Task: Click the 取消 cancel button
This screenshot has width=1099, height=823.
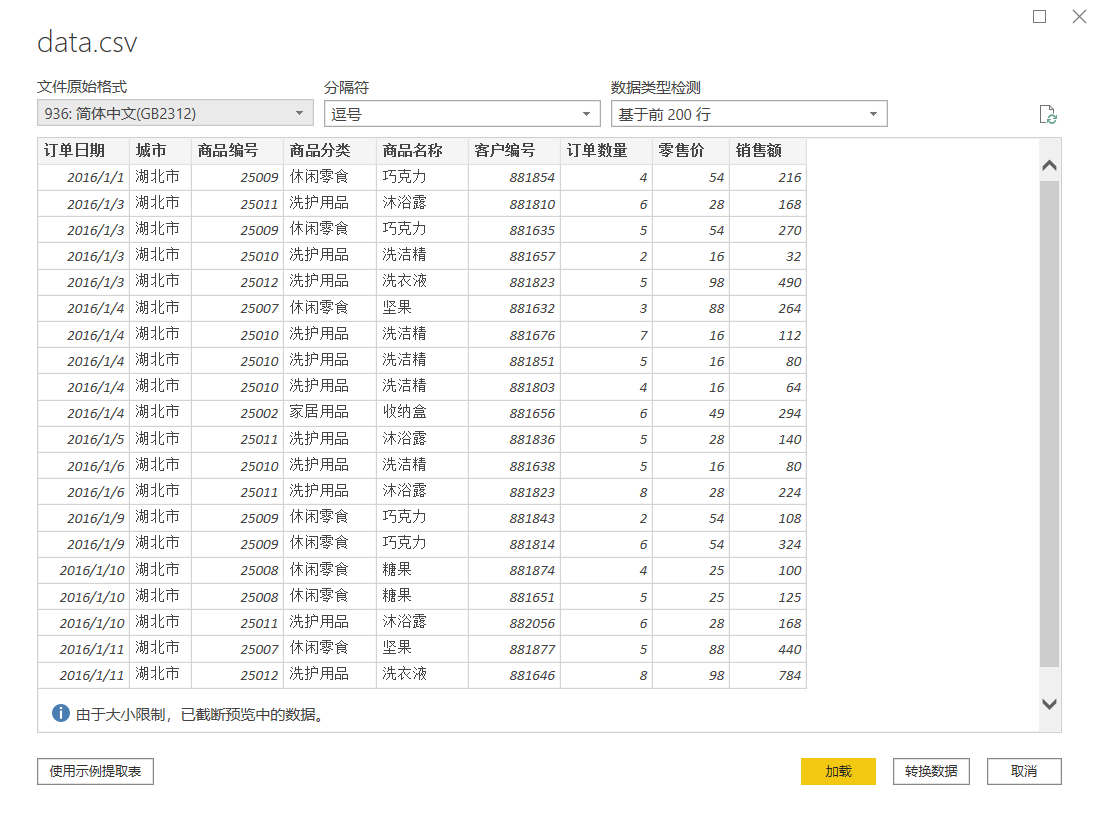Action: [1024, 771]
